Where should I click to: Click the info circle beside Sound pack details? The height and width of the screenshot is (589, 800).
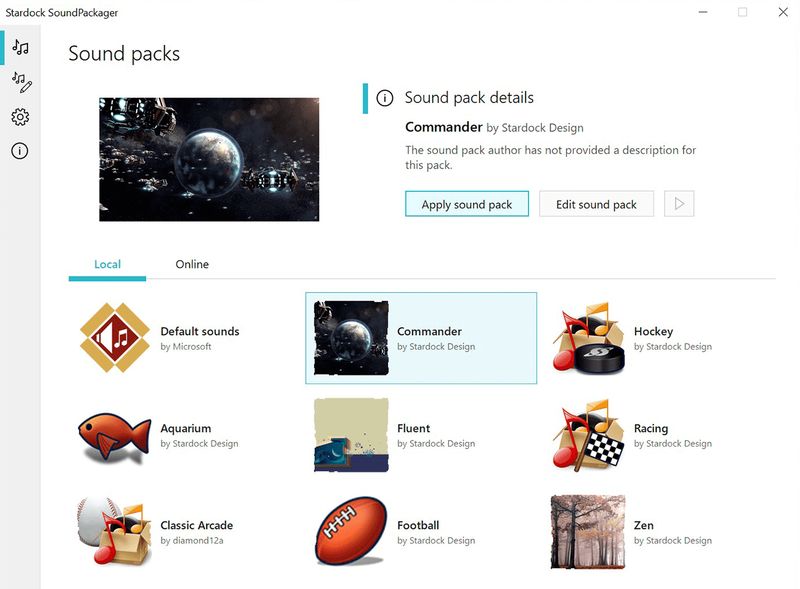point(385,97)
